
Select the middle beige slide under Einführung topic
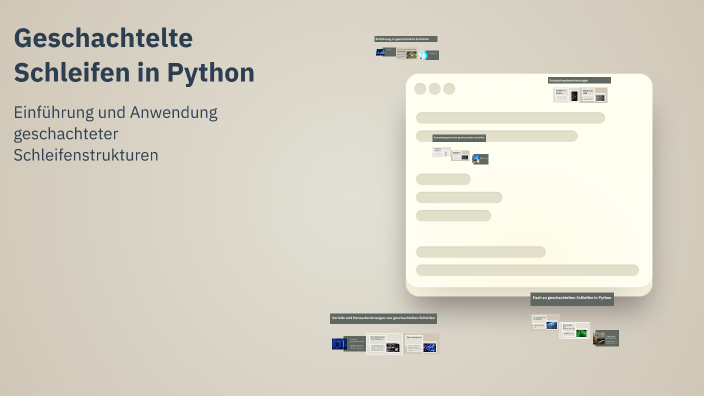pos(407,53)
